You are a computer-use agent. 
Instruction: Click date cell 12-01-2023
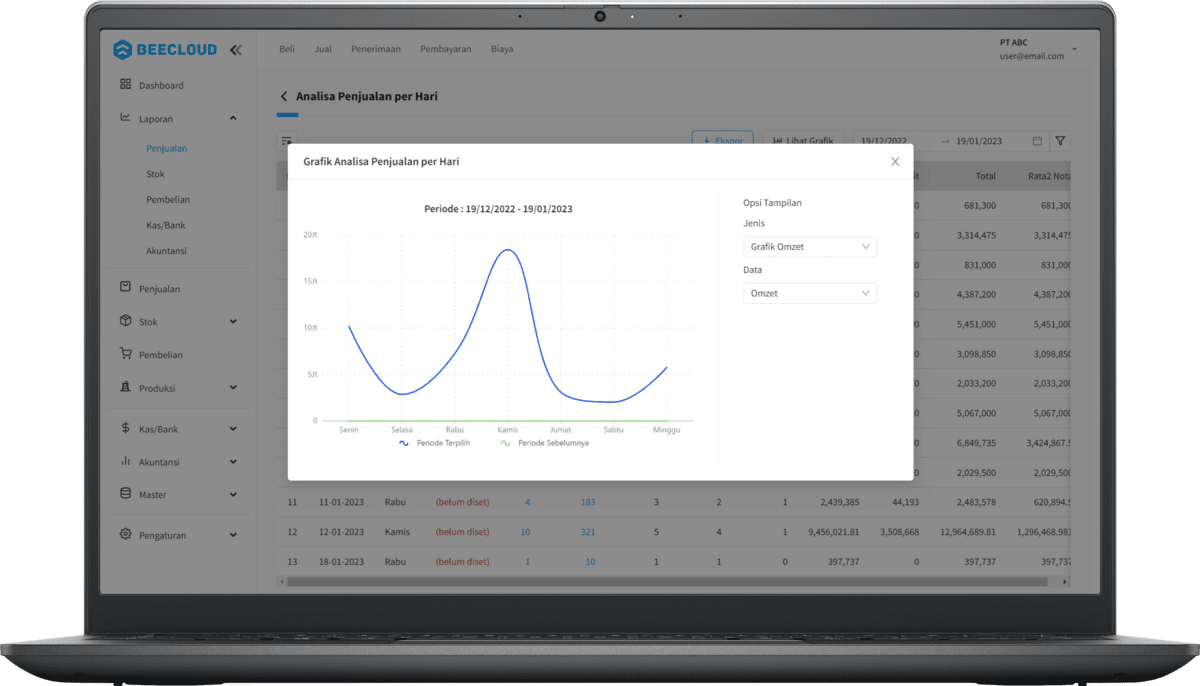pos(341,532)
